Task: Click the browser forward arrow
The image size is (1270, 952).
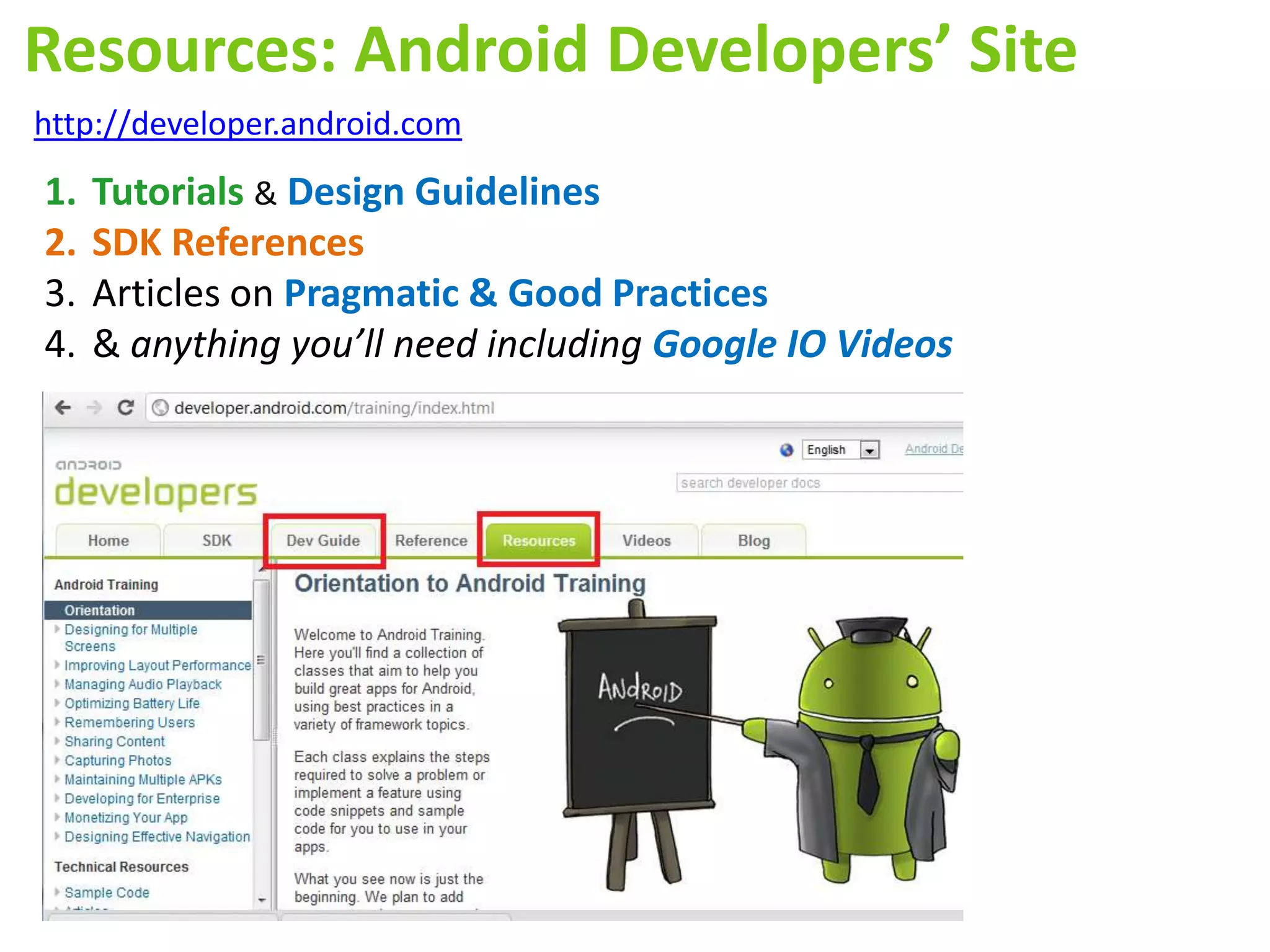Action: [94, 407]
